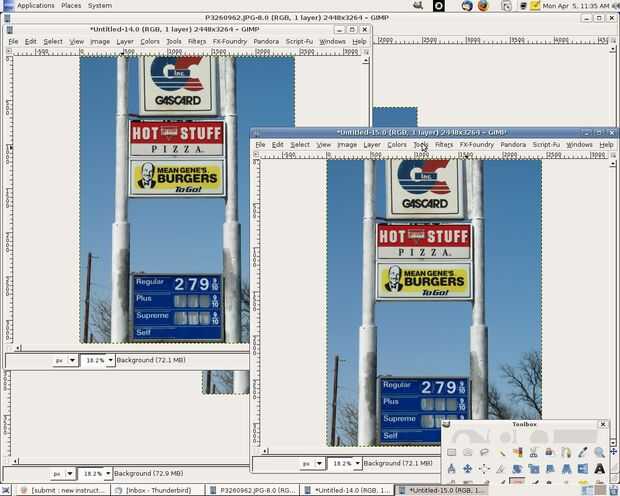This screenshot has width=620, height=496.
Task: Open Places menu in top panel
Action: (x=71, y=6)
